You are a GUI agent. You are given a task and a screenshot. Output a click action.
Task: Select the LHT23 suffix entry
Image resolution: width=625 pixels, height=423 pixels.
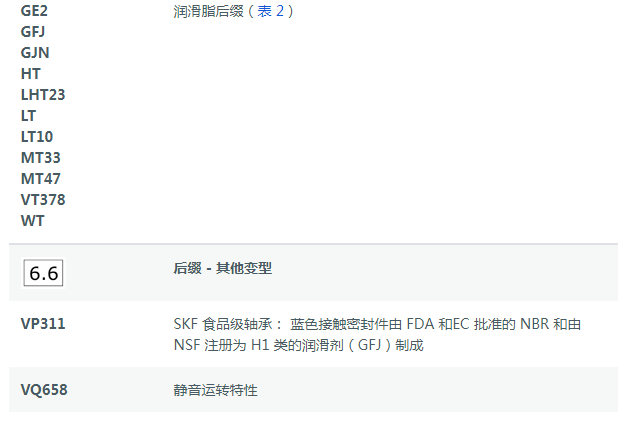[43, 95]
